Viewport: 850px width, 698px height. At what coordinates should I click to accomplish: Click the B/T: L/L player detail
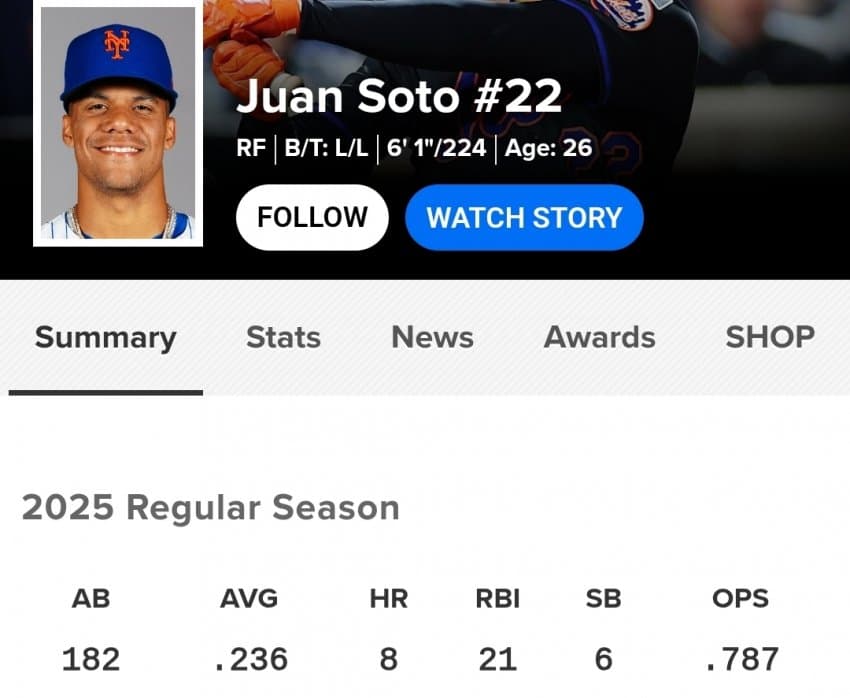click(x=326, y=148)
